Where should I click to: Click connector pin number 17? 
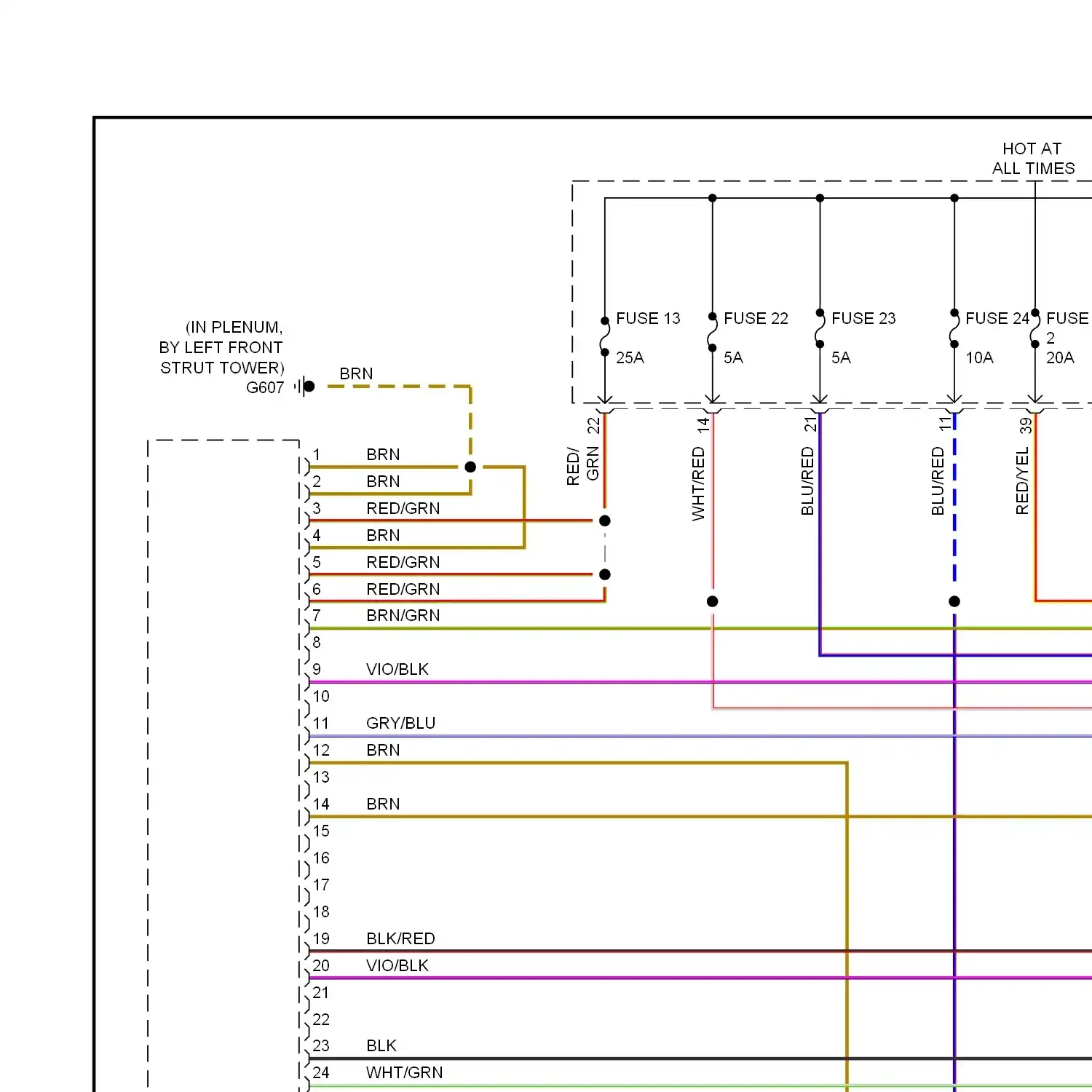[x=321, y=885]
